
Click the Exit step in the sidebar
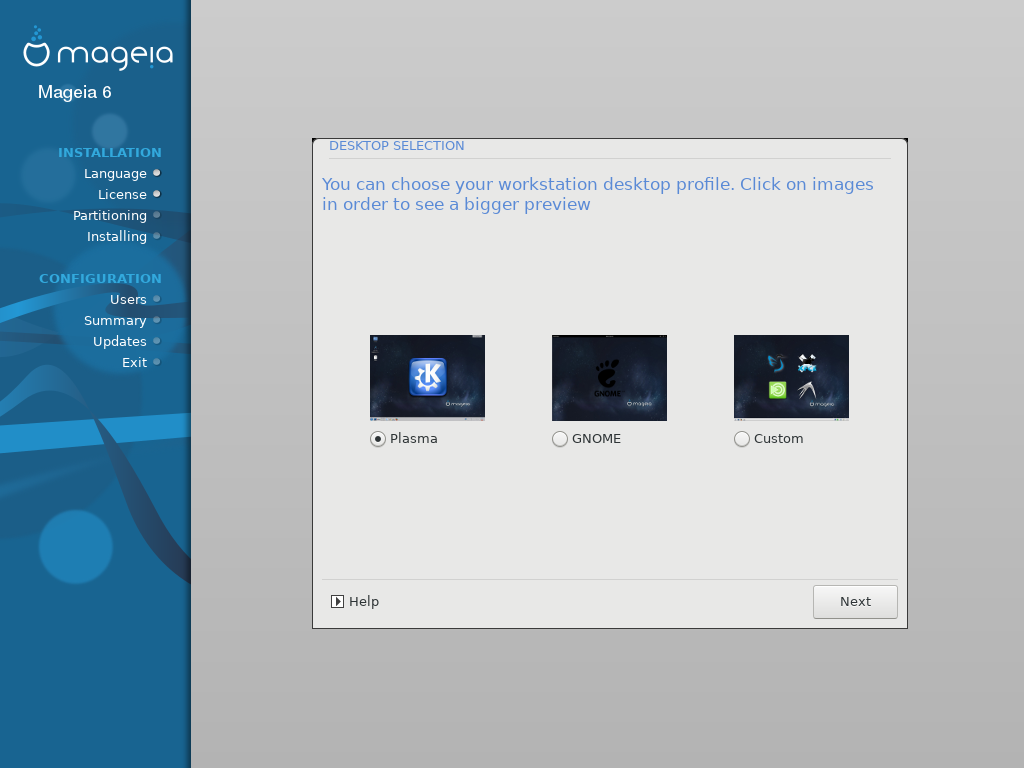click(135, 362)
